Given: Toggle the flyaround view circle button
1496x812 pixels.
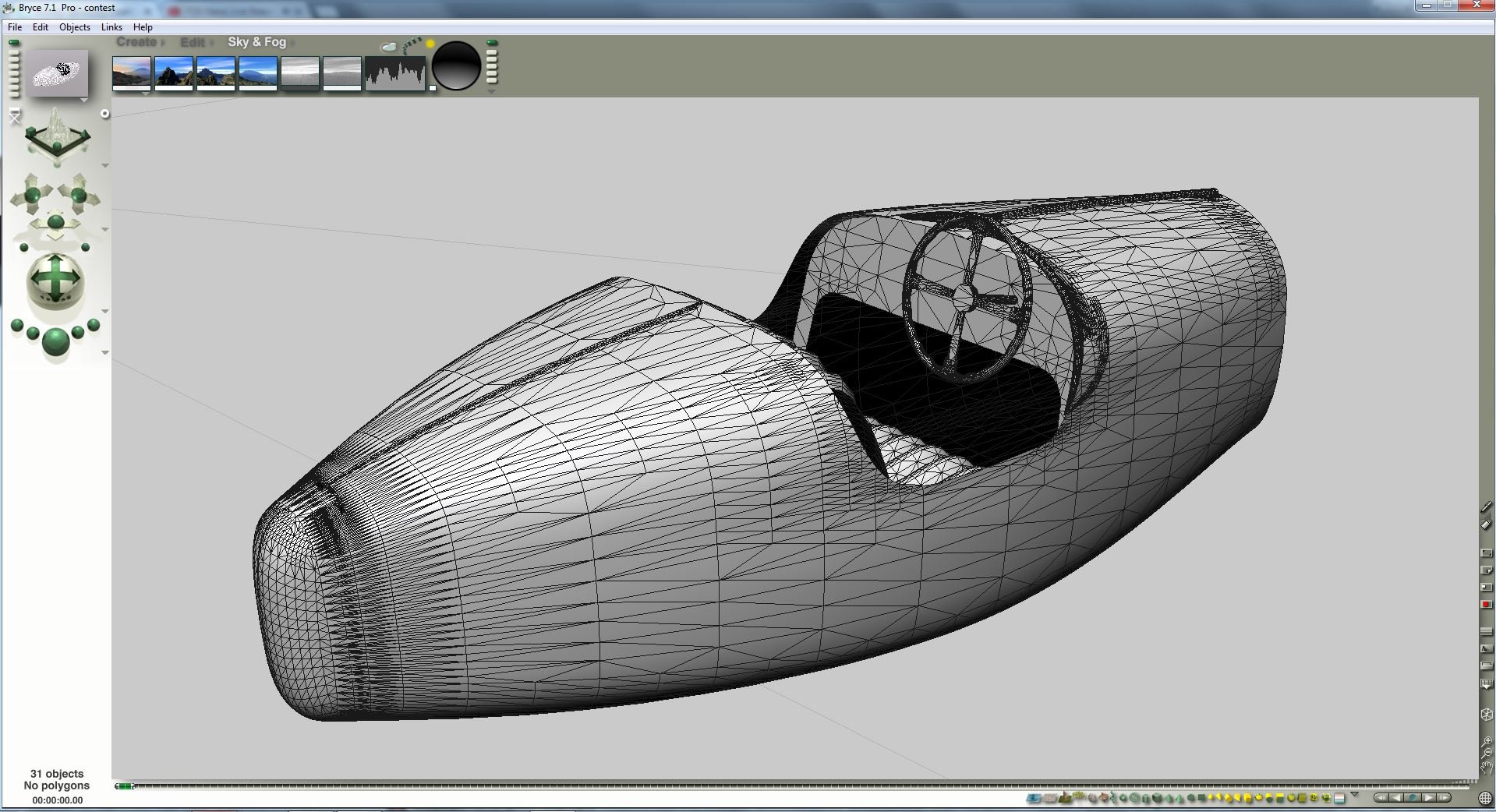Looking at the screenshot, I should pyautogui.click(x=105, y=114).
